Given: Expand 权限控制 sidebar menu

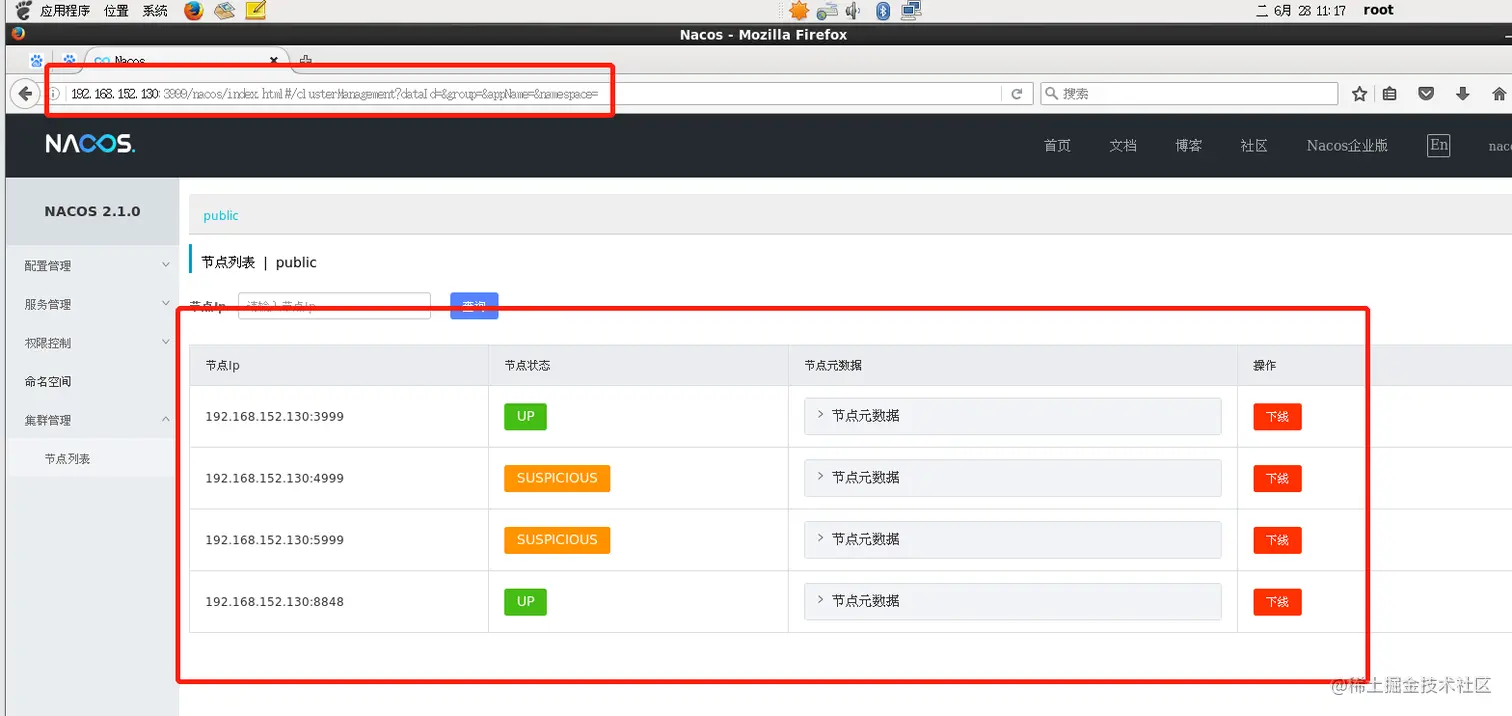Looking at the screenshot, I should tap(92, 343).
